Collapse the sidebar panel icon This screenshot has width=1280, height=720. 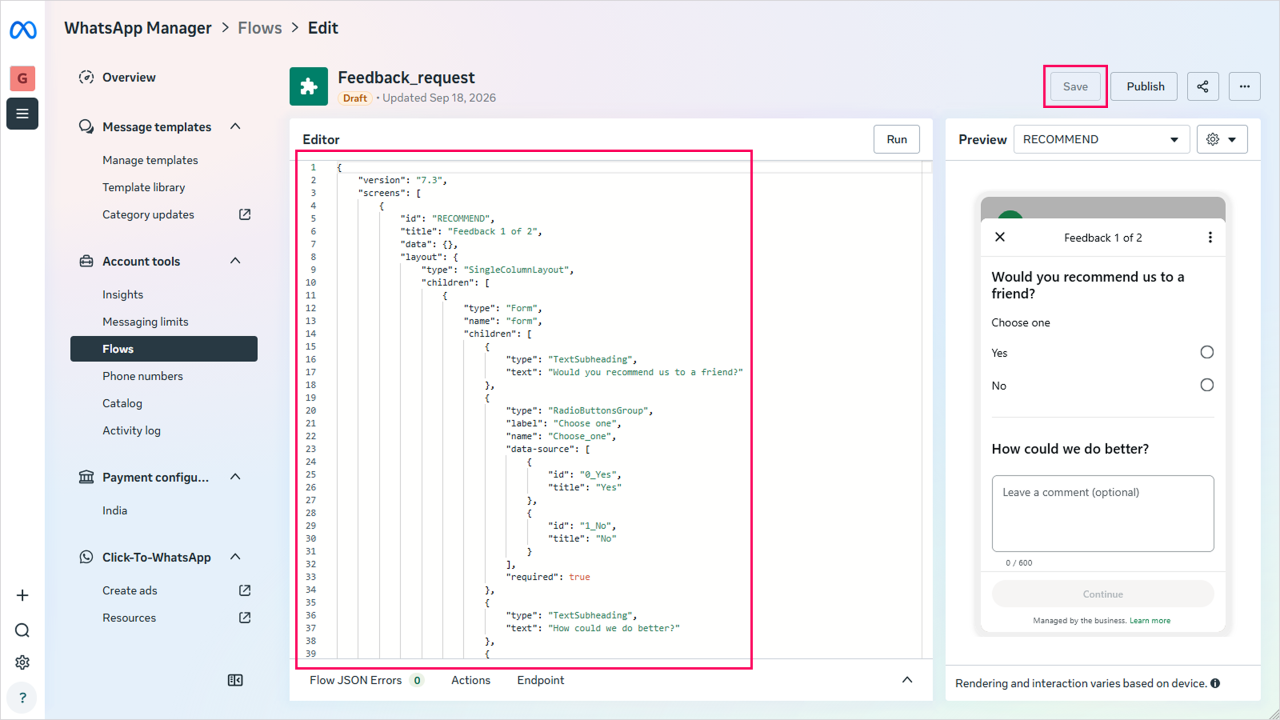(235, 680)
